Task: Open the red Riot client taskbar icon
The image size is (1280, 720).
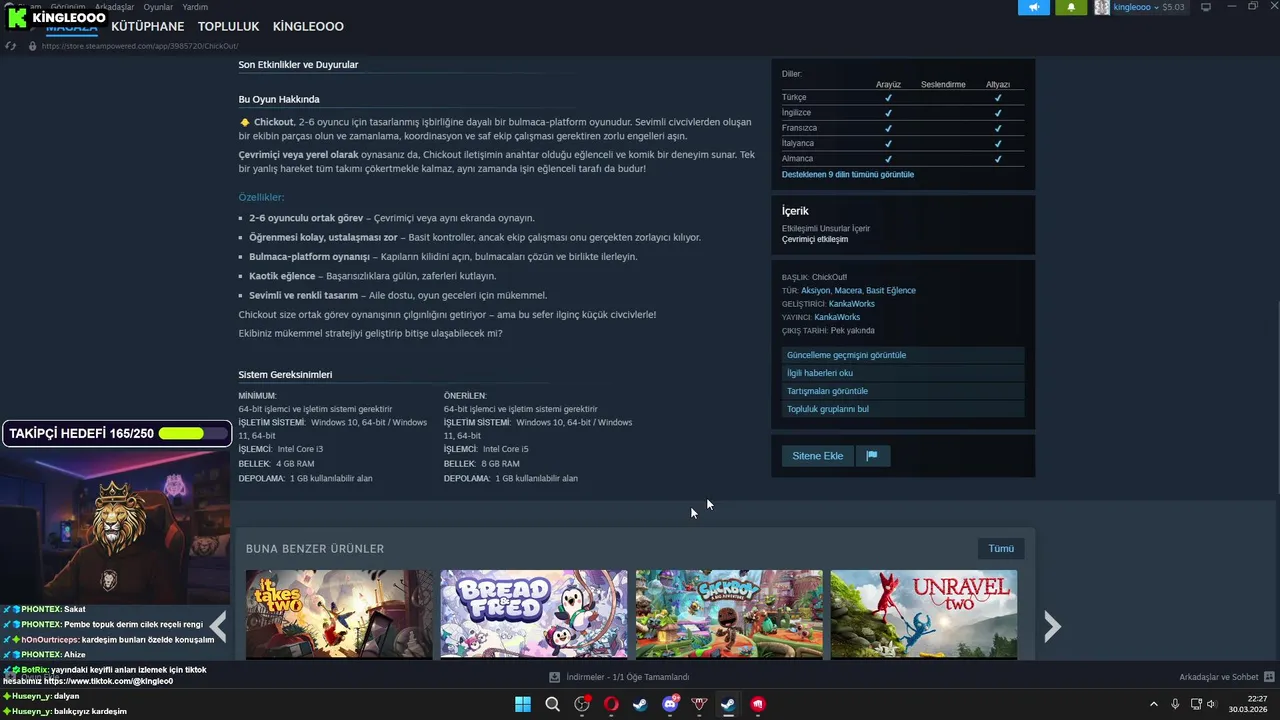Action: pyautogui.click(x=758, y=704)
